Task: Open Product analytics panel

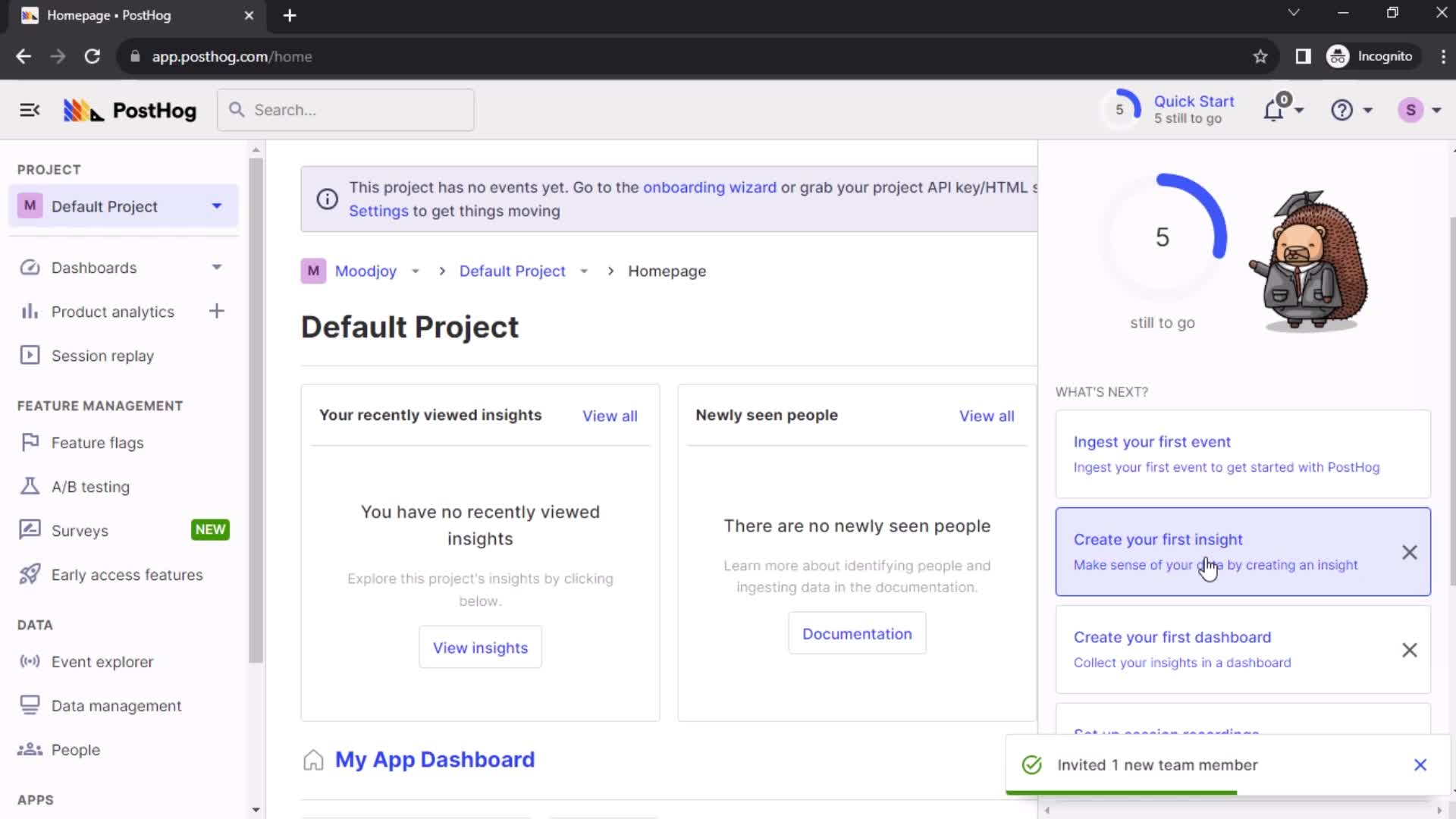Action: coord(113,311)
